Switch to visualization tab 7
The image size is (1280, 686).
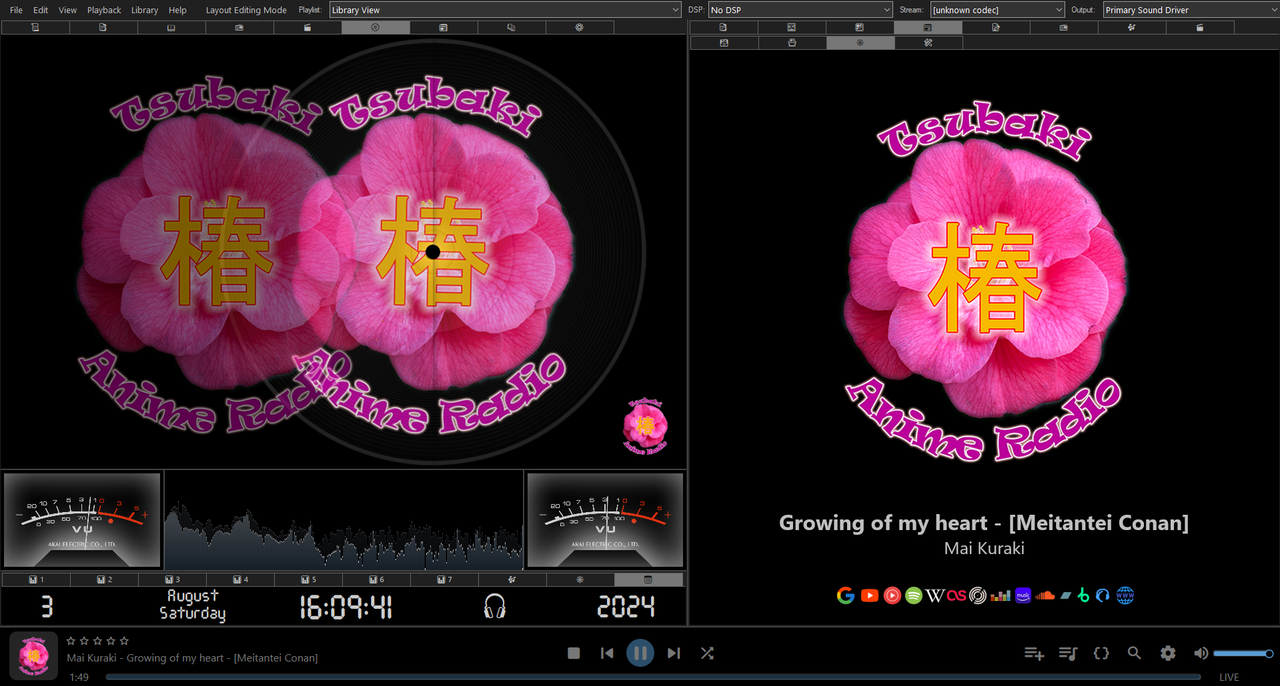(444, 580)
